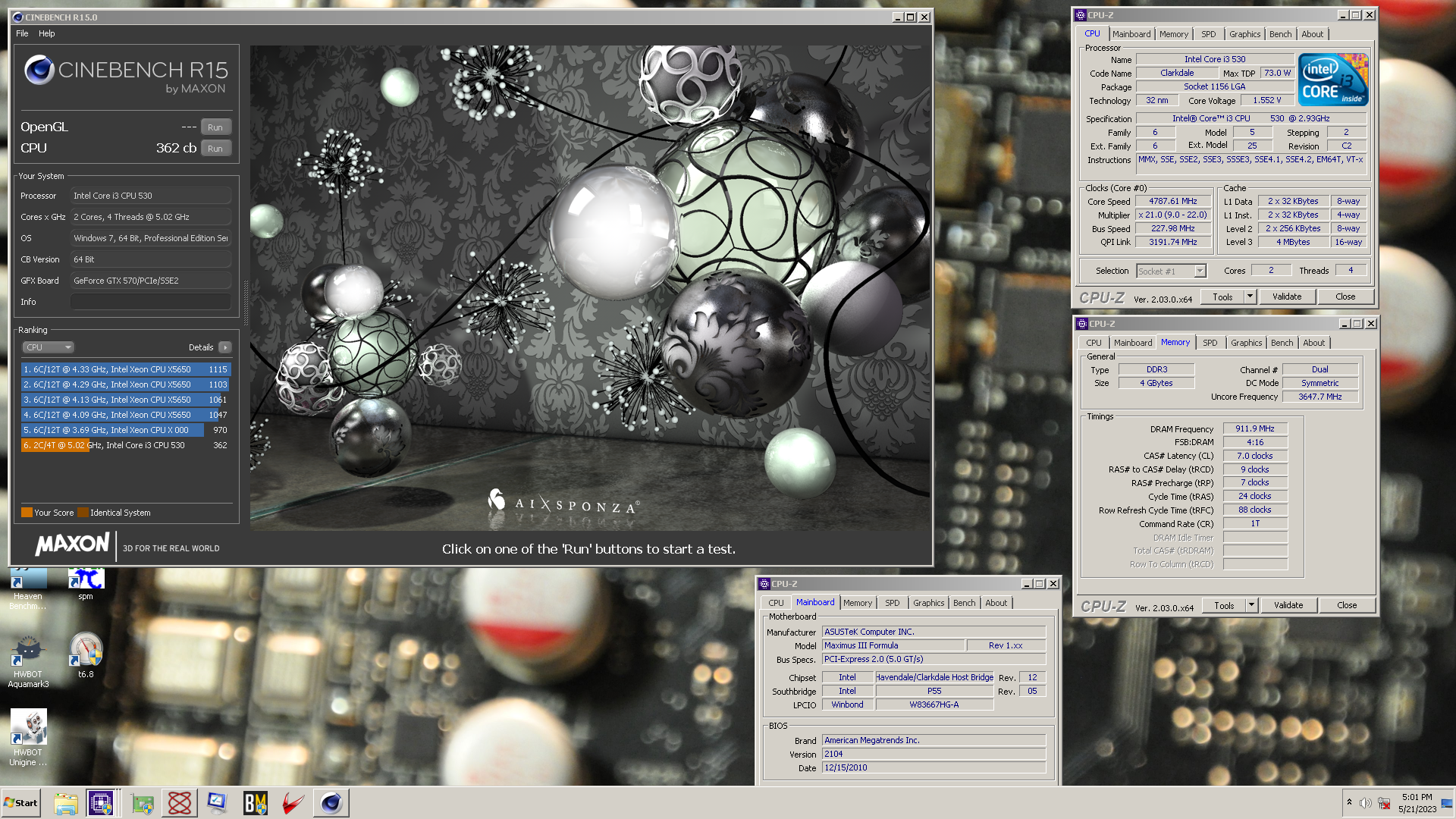Click Processor field Intel Core i3 CPU 530

(151, 196)
